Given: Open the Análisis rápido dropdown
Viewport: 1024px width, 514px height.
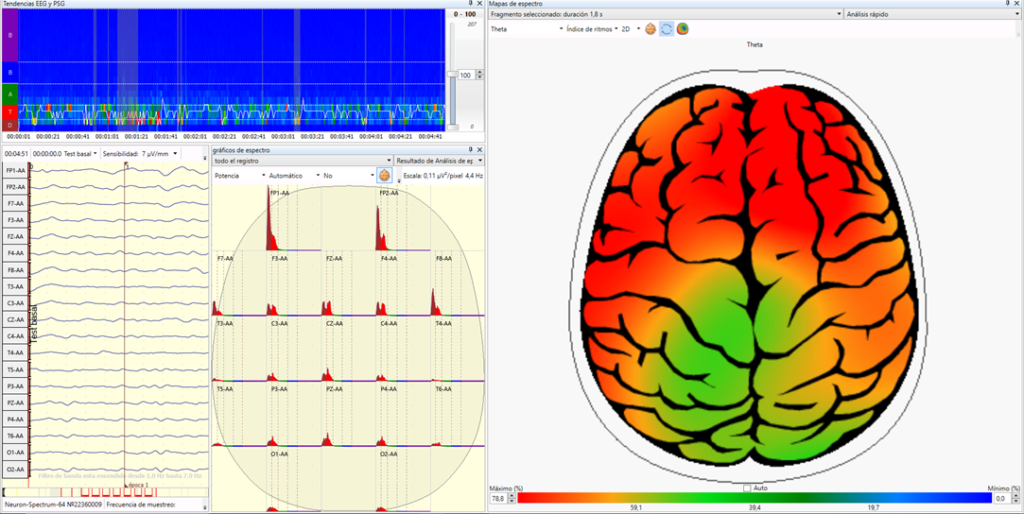Looking at the screenshot, I should (x=933, y=14).
